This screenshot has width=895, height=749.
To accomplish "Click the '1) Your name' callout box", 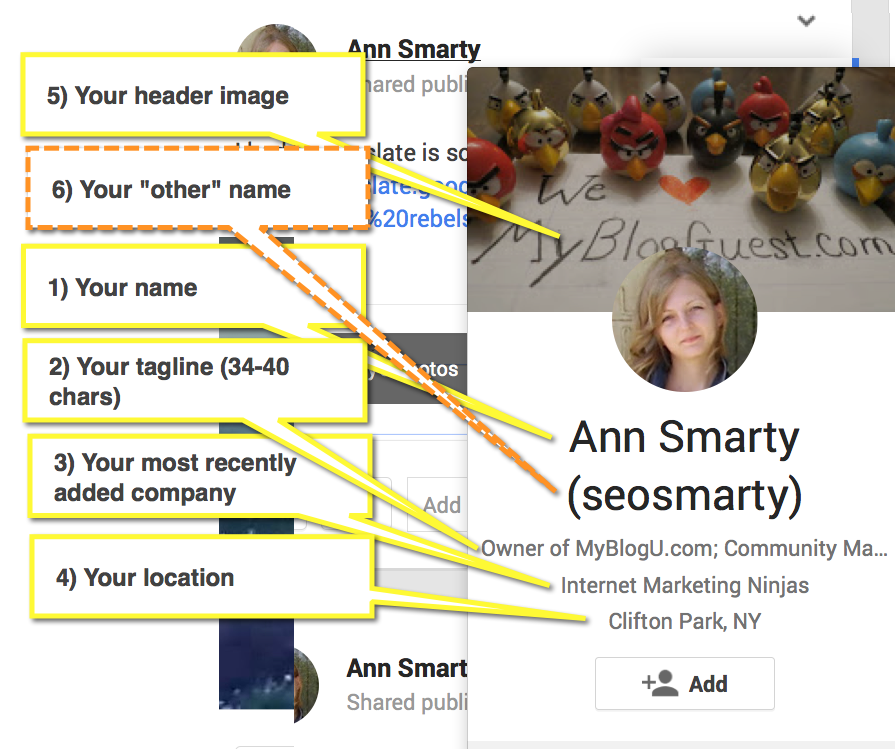I will 190,287.
